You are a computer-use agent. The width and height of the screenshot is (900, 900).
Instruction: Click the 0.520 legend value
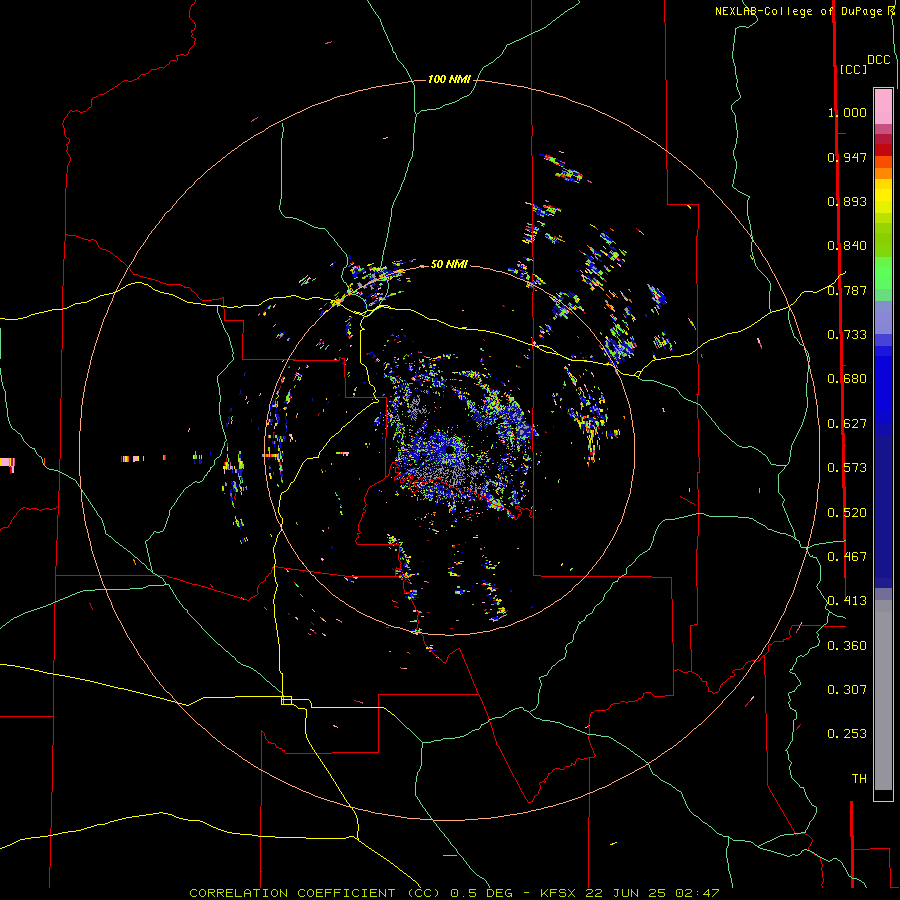pyautogui.click(x=847, y=513)
